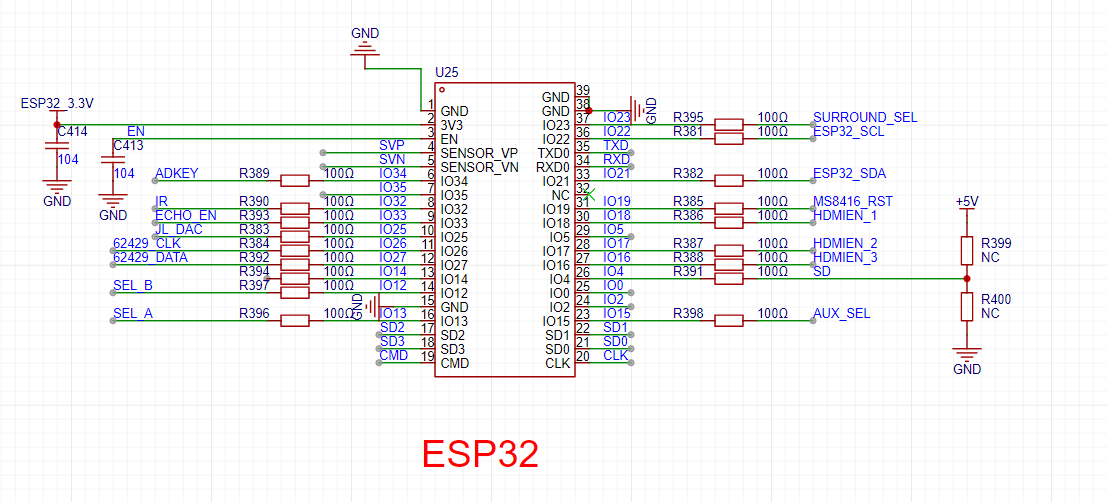Select the blue SVP net label

(392, 145)
